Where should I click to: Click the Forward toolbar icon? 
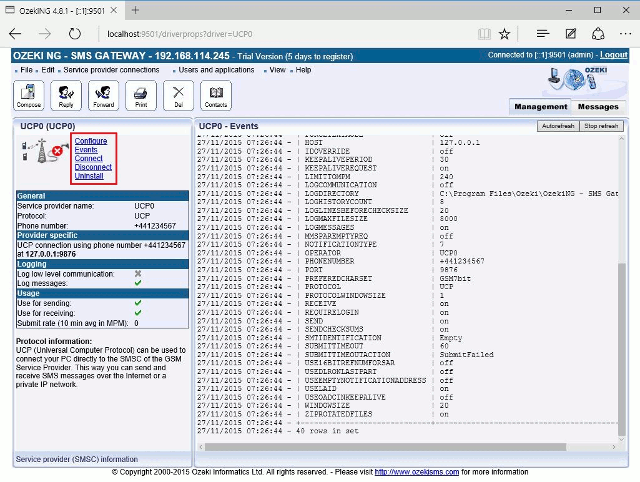coord(103,96)
